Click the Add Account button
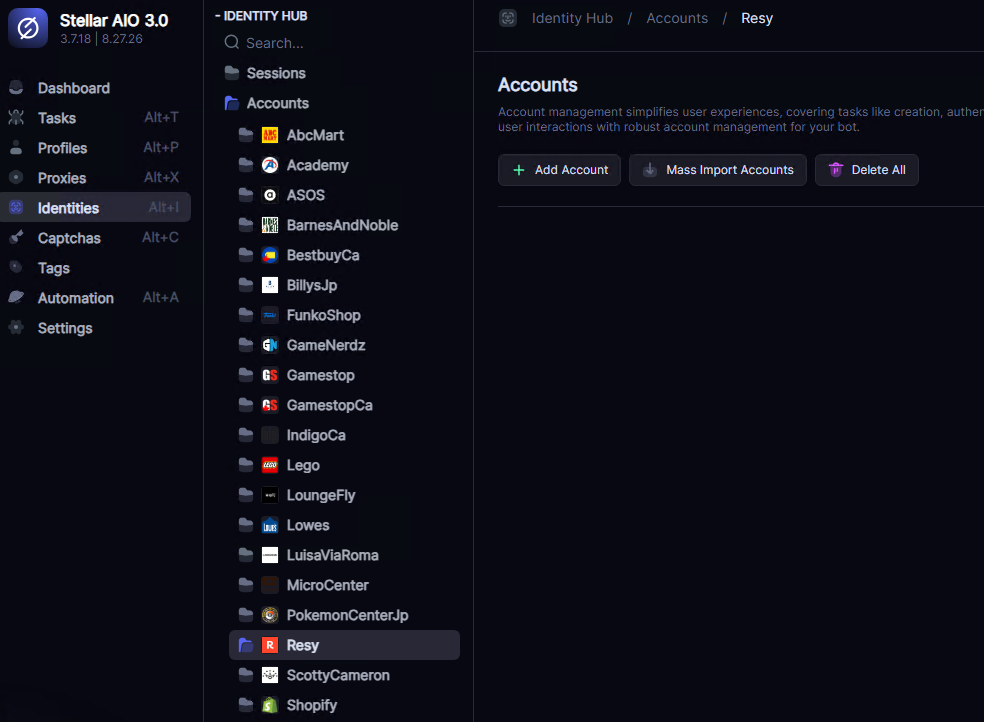 pyautogui.click(x=559, y=170)
